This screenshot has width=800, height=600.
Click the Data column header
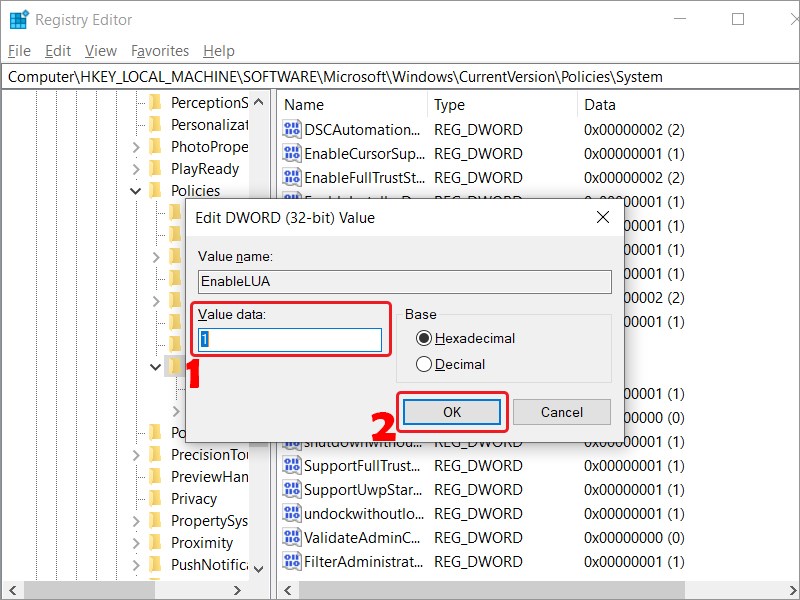(x=600, y=104)
